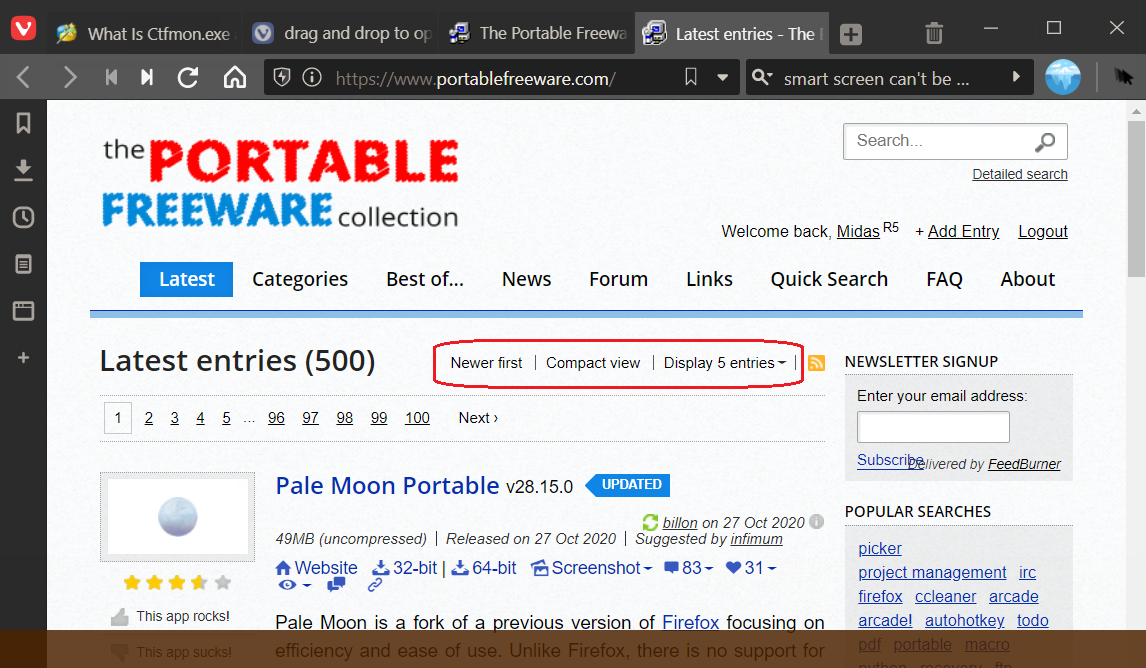Open the closed tabs trash can

tap(934, 33)
